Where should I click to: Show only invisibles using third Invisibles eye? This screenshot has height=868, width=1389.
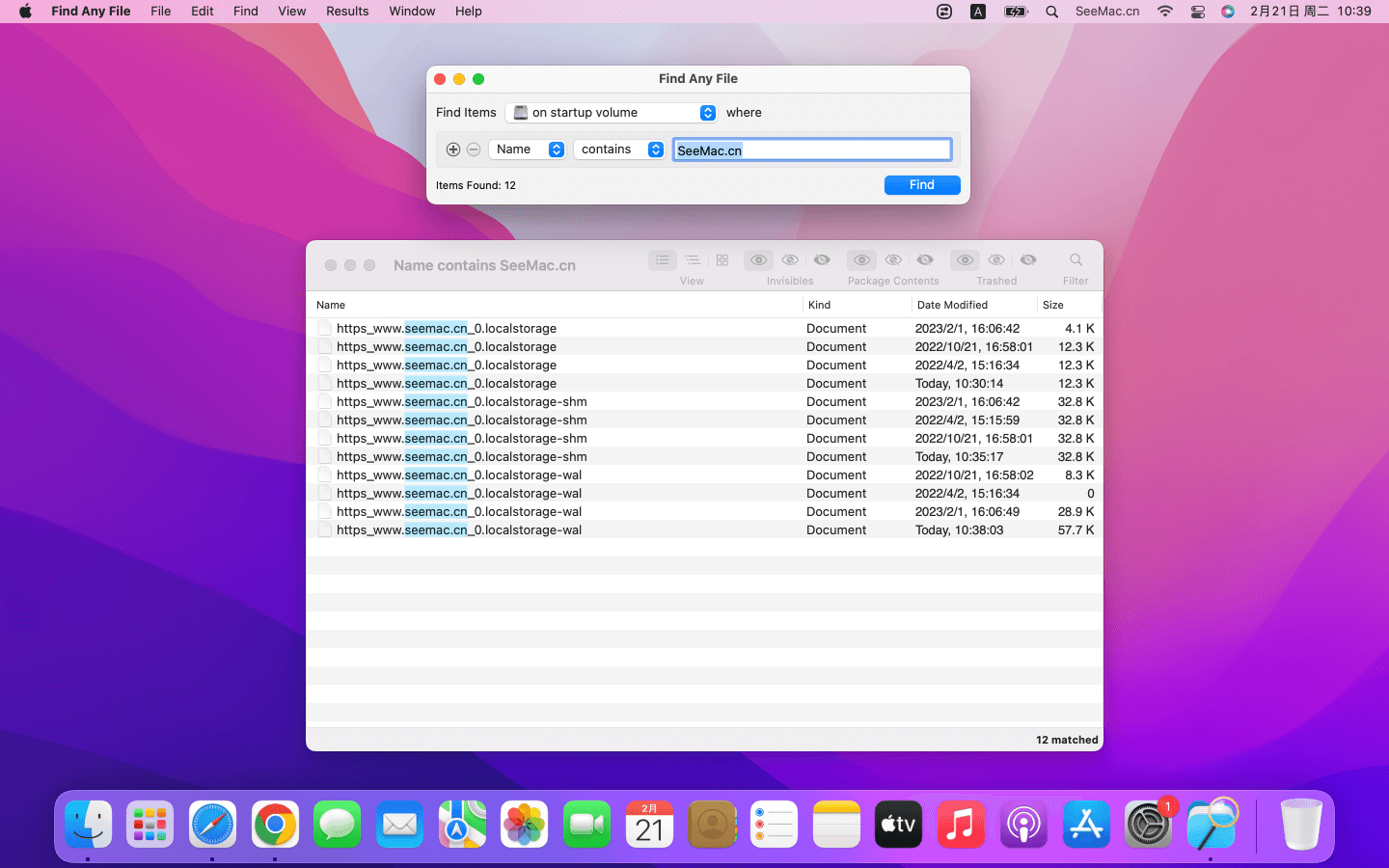coord(822,260)
